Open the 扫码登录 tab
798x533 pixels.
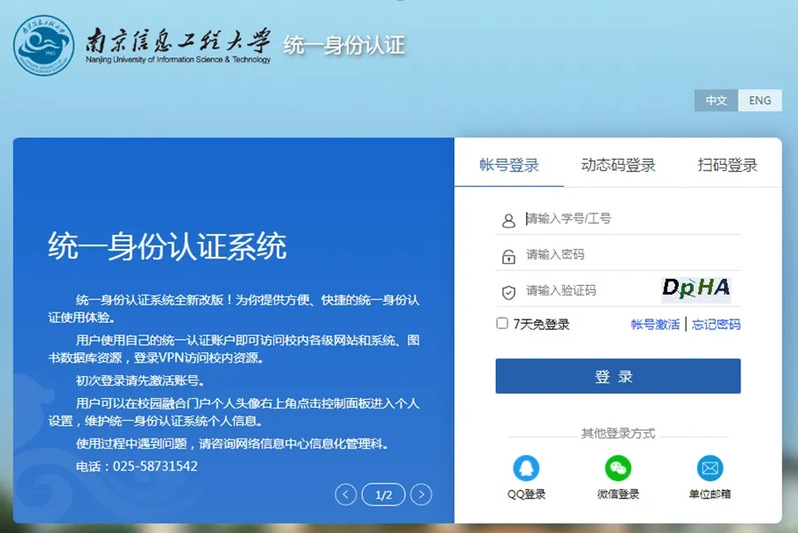click(x=727, y=166)
